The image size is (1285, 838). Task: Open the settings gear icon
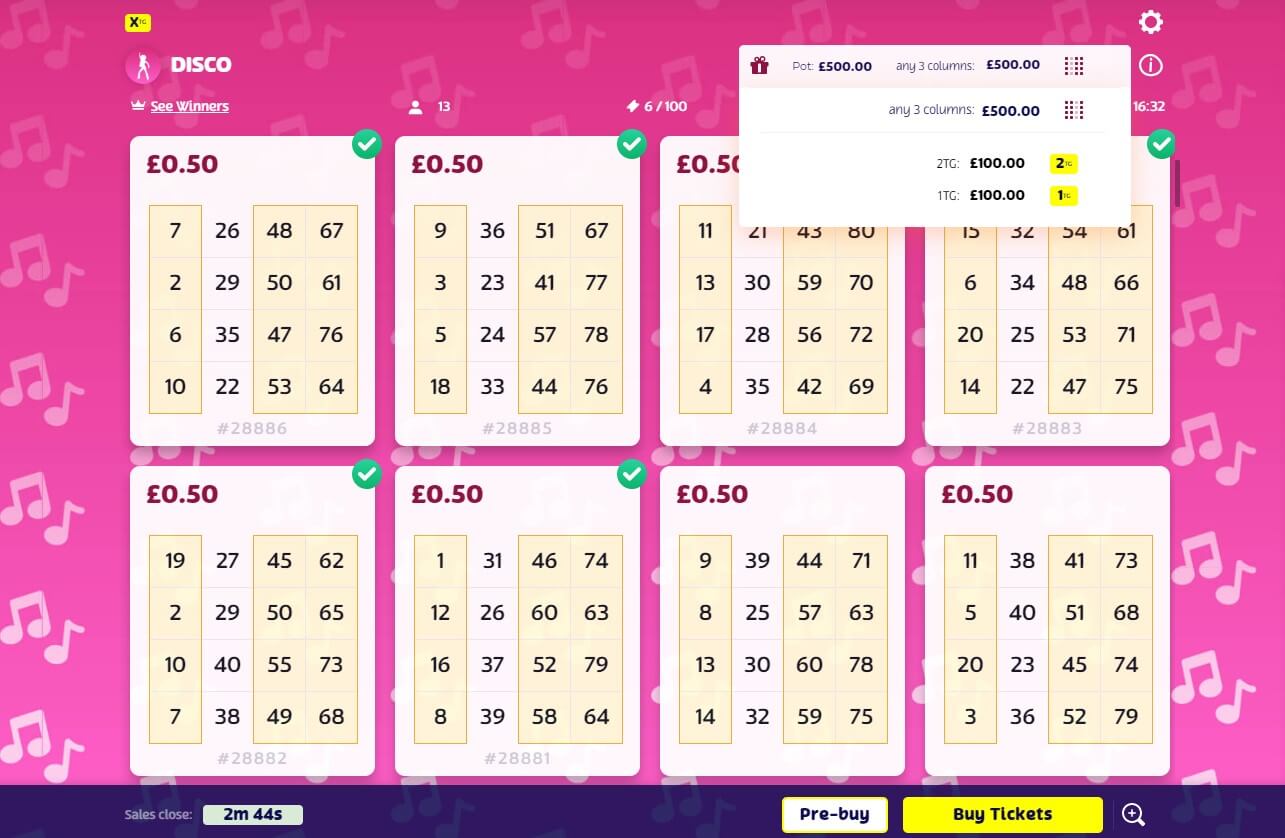tap(1151, 22)
